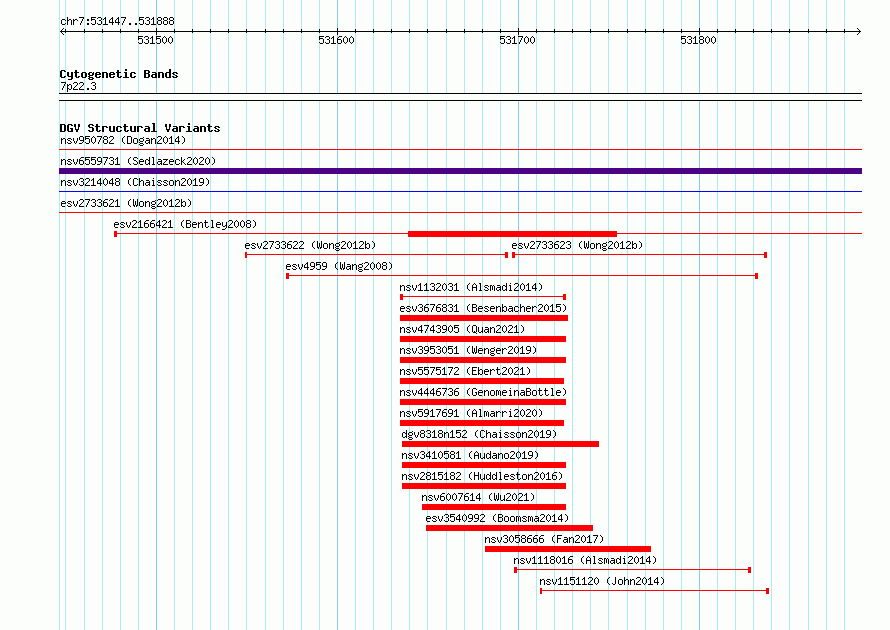Open the nsv950782 (Dogan2014) variant label

[123, 140]
